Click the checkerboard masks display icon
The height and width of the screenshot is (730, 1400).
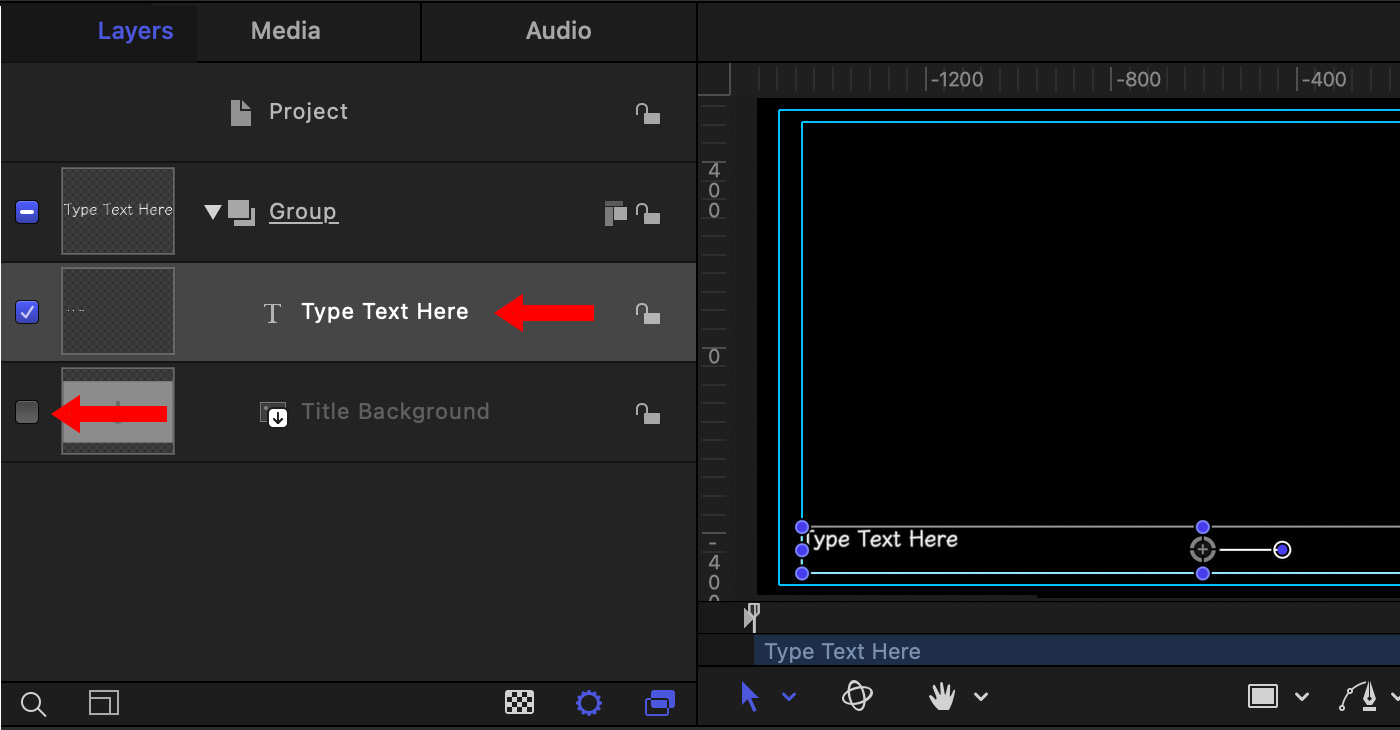[519, 703]
